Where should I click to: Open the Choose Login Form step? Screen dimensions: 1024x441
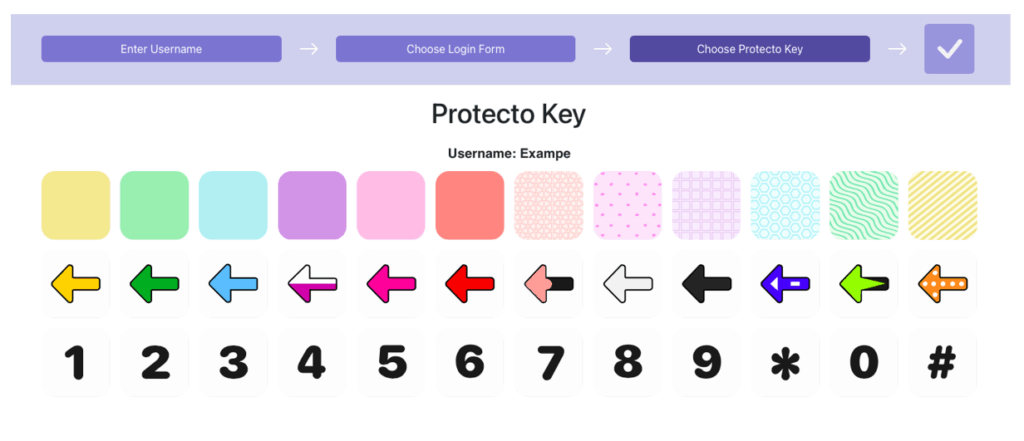[456, 49]
